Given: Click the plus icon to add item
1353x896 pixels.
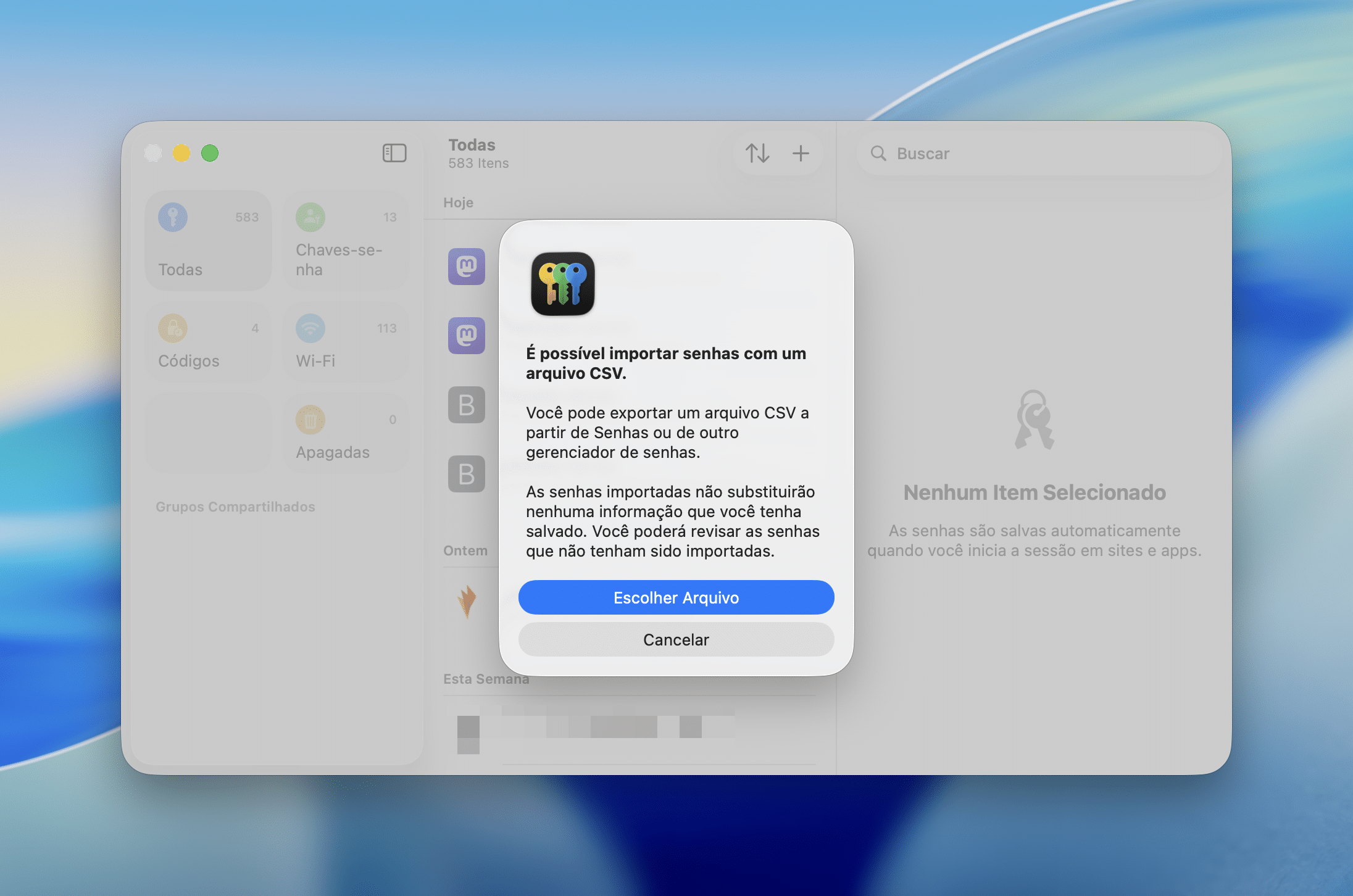Looking at the screenshot, I should click(x=801, y=153).
